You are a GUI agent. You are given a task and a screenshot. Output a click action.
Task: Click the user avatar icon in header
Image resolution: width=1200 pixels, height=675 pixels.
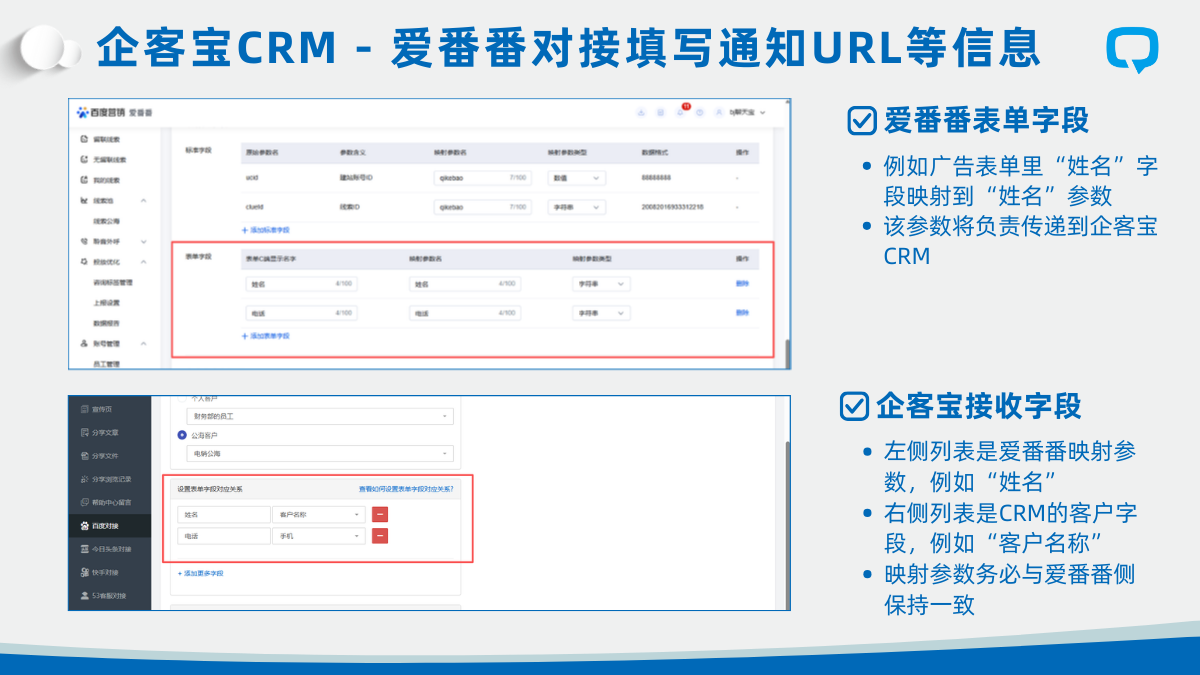pyautogui.click(x=719, y=112)
